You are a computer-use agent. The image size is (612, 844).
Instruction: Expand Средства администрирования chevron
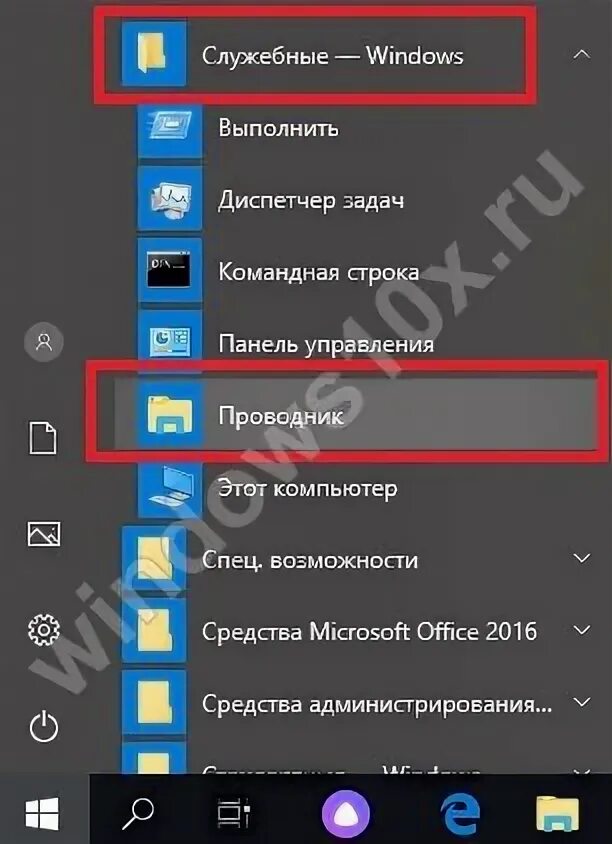tap(582, 701)
